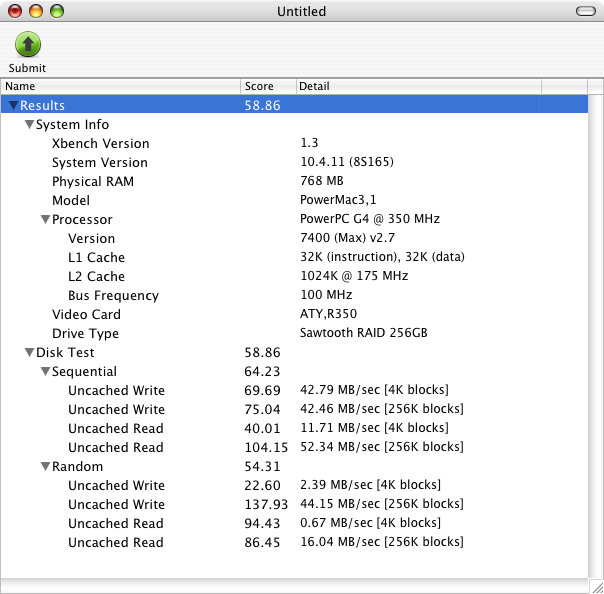Click the Xbench version value 1.3
The height and width of the screenshot is (594, 604).
click(x=309, y=143)
